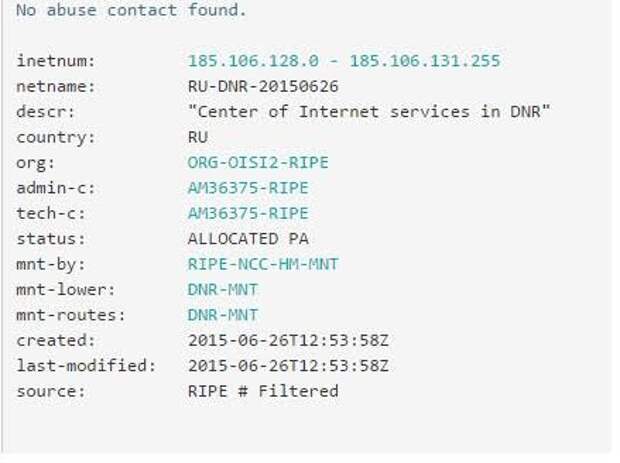Click the created timestamp value
Viewport: 620px width, 463px height.
tap(288, 340)
